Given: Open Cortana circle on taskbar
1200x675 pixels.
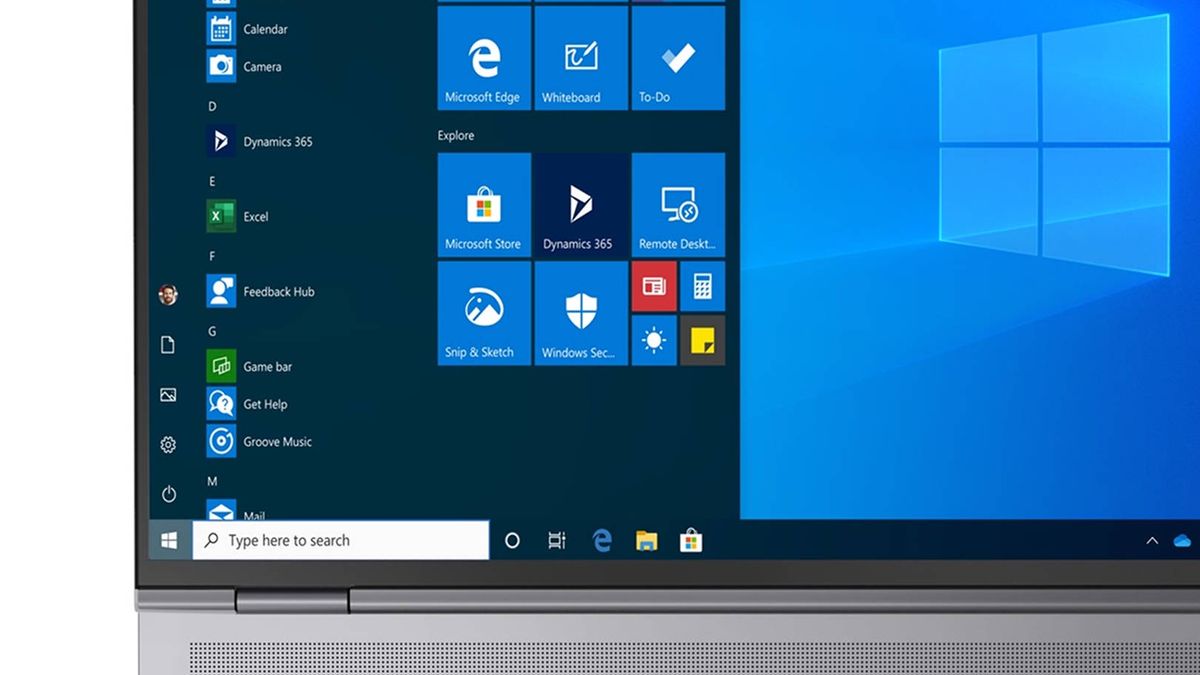Looking at the screenshot, I should point(512,541).
